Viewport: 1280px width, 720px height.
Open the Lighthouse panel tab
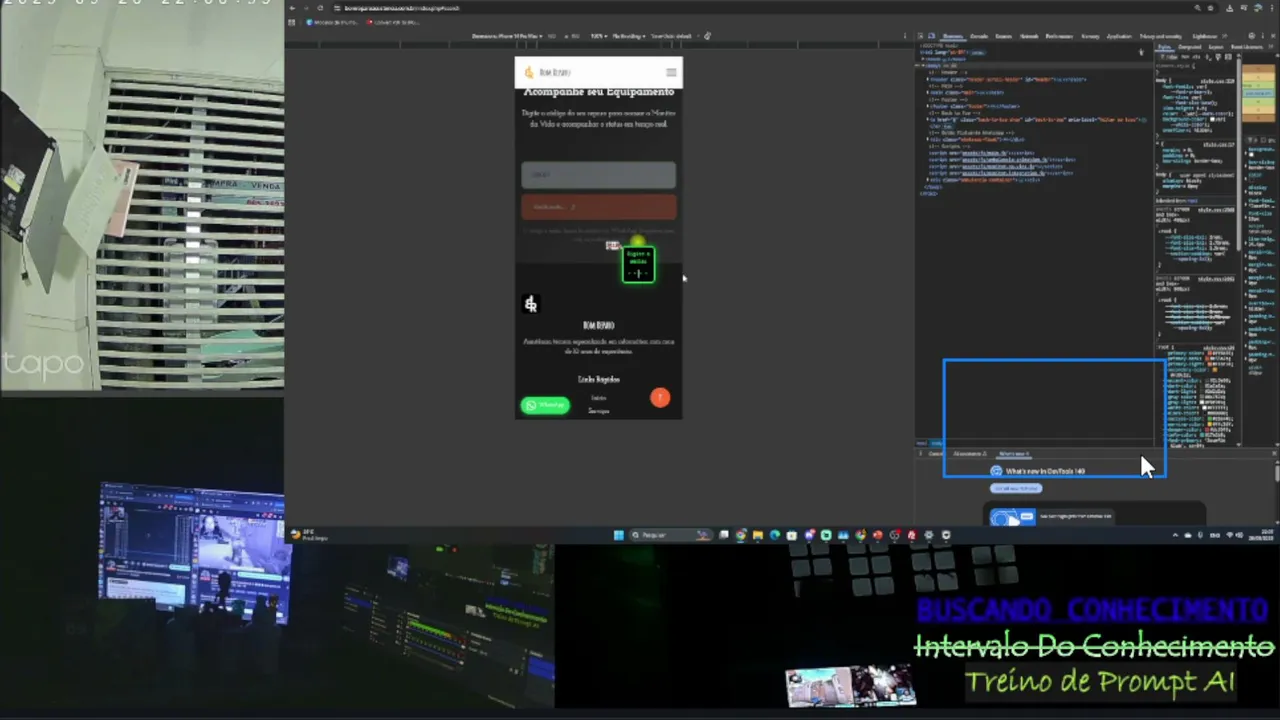(x=1205, y=36)
